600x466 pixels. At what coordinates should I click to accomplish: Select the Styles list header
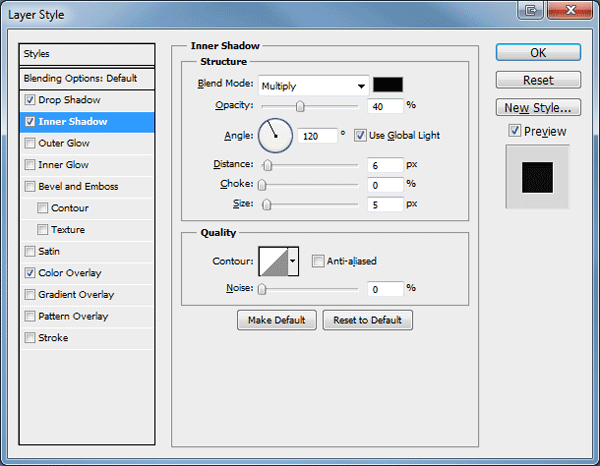coord(87,54)
